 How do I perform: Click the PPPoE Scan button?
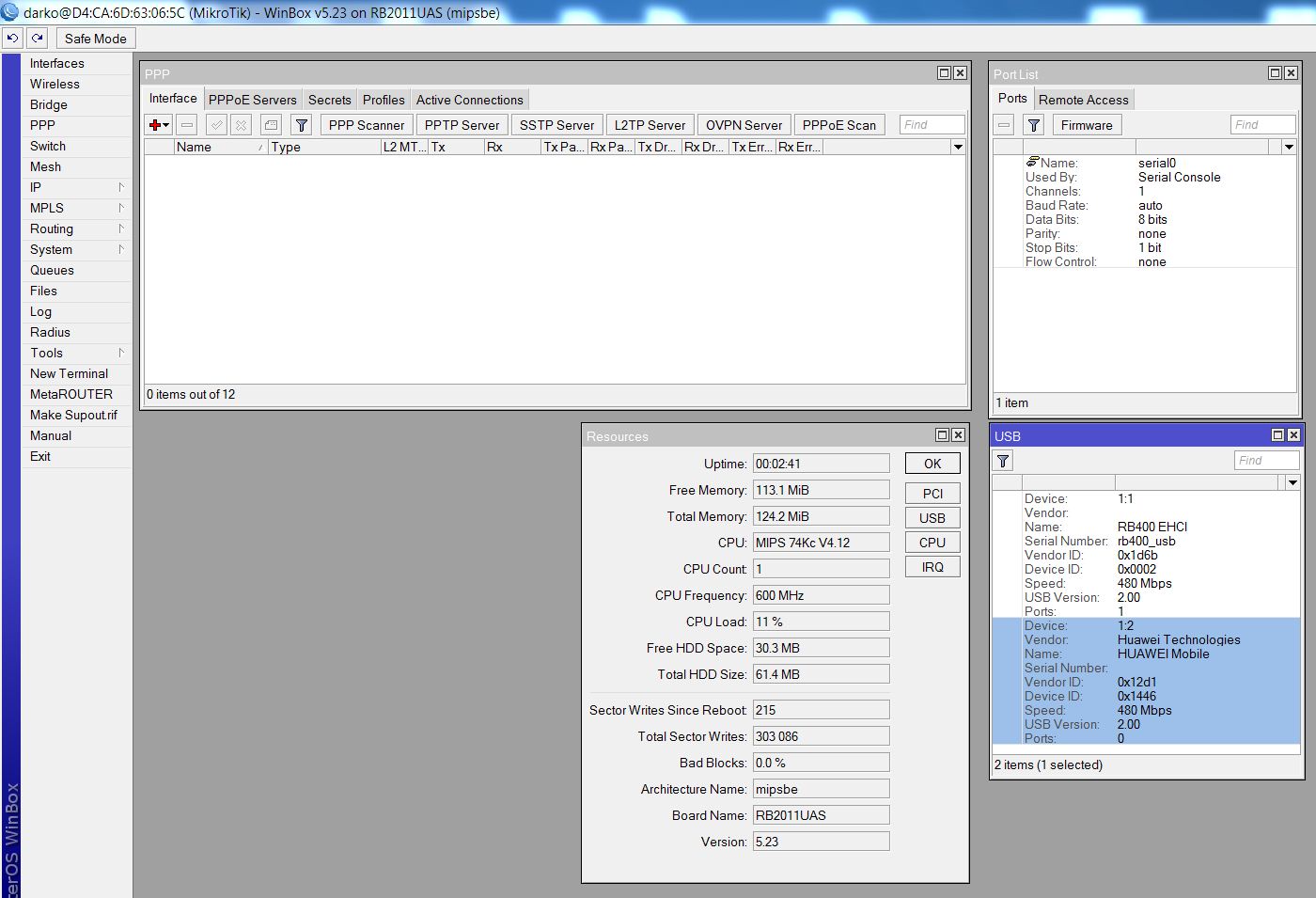point(839,125)
